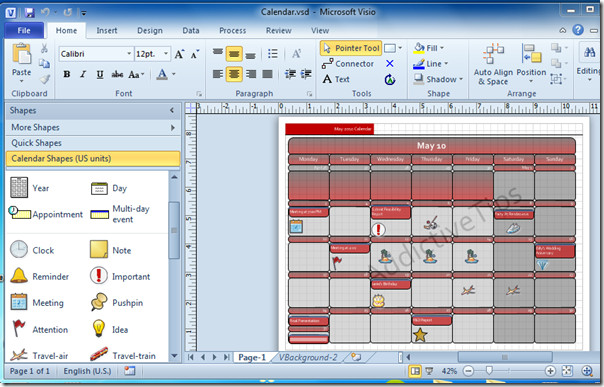Image resolution: width=604 pixels, height=387 pixels.
Task: Select the Pushpin shape
Action: tap(117, 303)
